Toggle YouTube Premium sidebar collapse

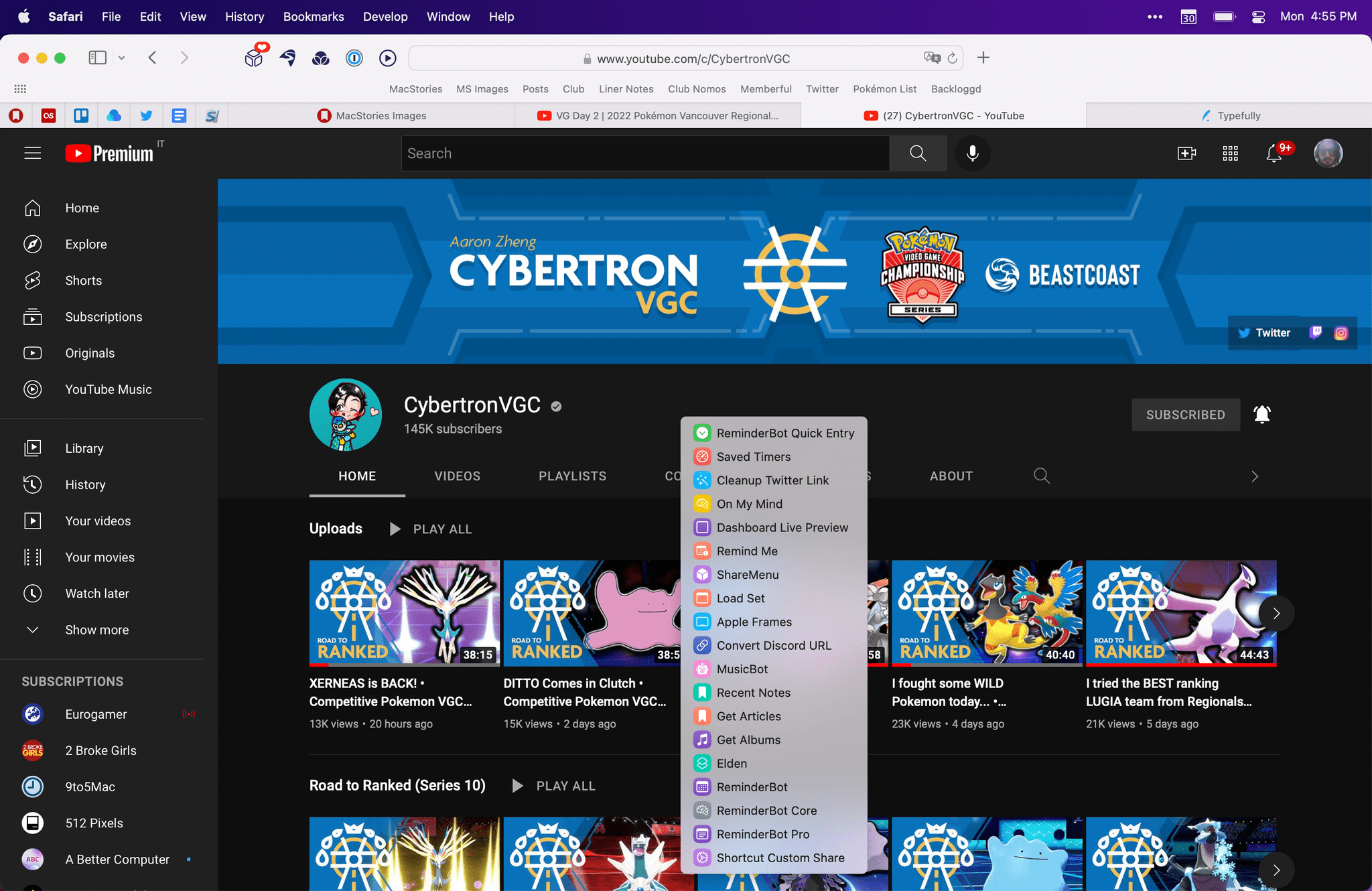(x=31, y=153)
